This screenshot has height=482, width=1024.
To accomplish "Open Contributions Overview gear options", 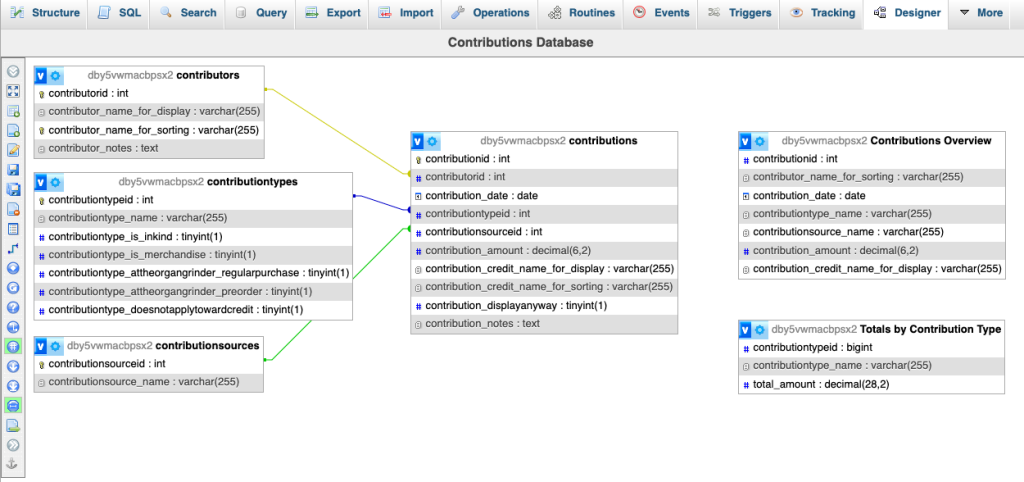I will 760,140.
